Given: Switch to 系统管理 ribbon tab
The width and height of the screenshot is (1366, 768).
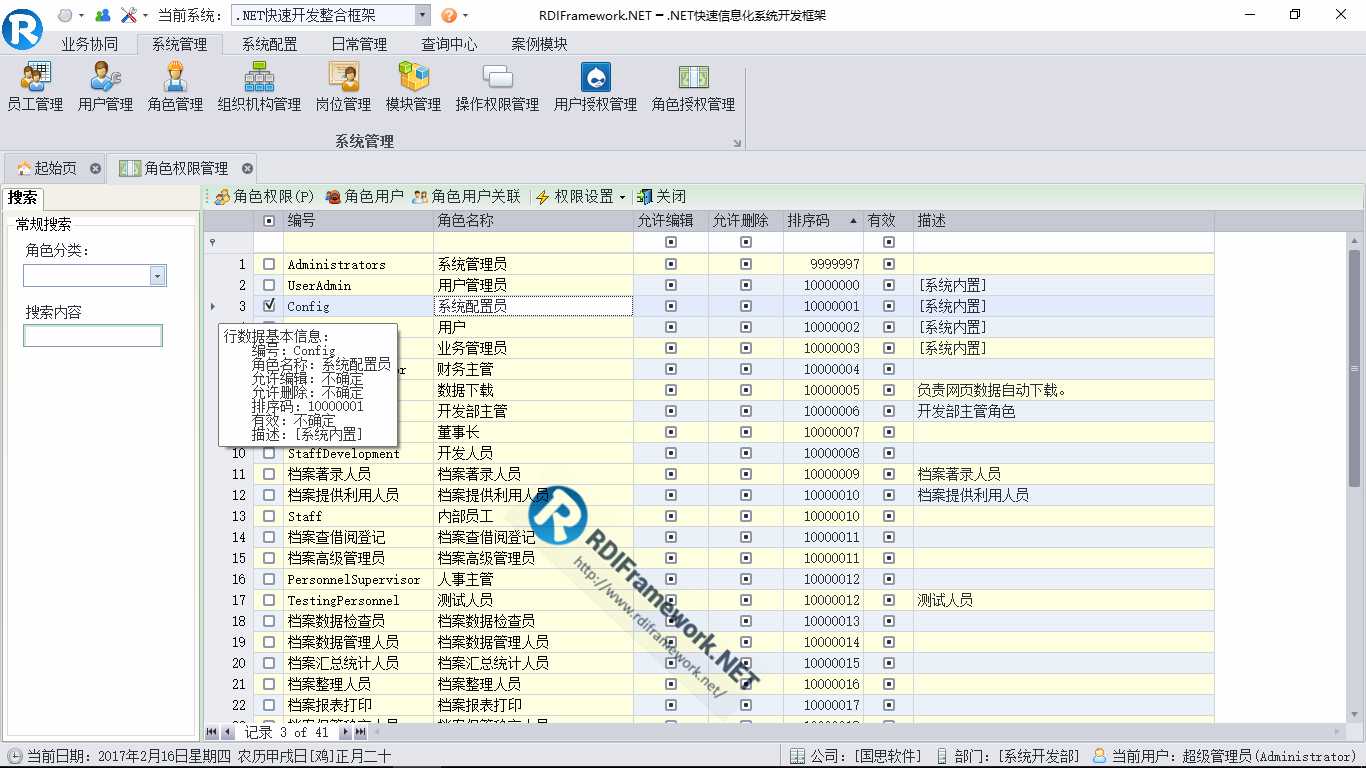Looking at the screenshot, I should (179, 44).
